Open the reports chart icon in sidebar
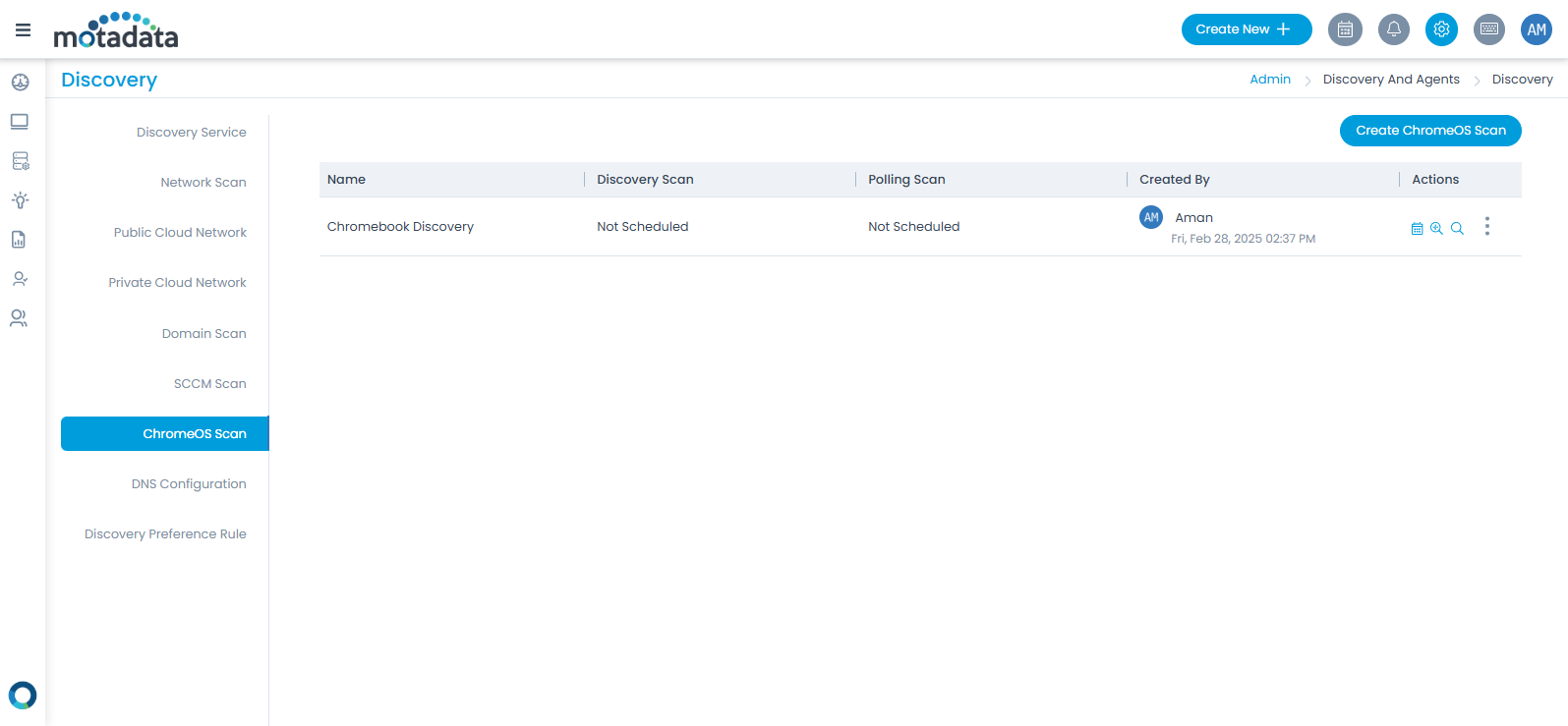The width and height of the screenshot is (1568, 726). (19, 240)
